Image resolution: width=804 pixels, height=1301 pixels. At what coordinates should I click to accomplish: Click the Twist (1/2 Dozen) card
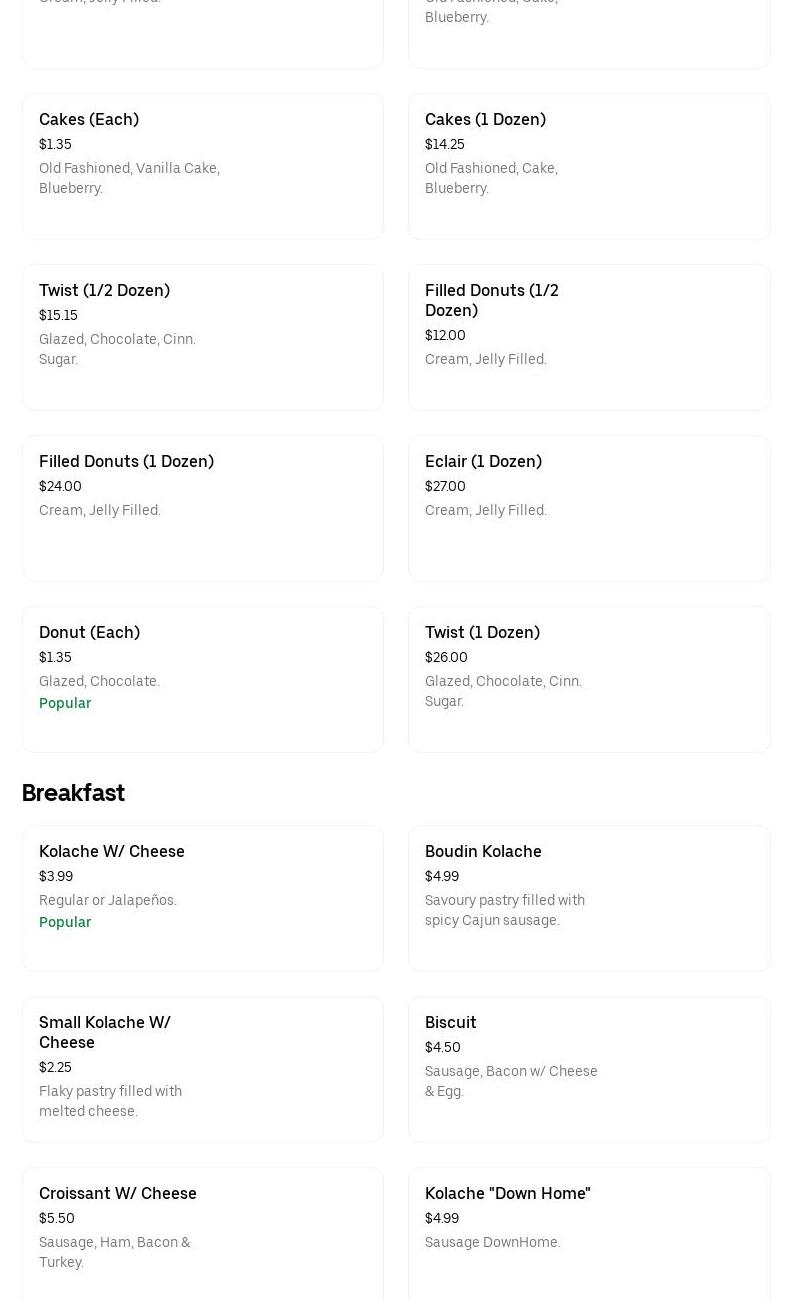click(x=202, y=337)
